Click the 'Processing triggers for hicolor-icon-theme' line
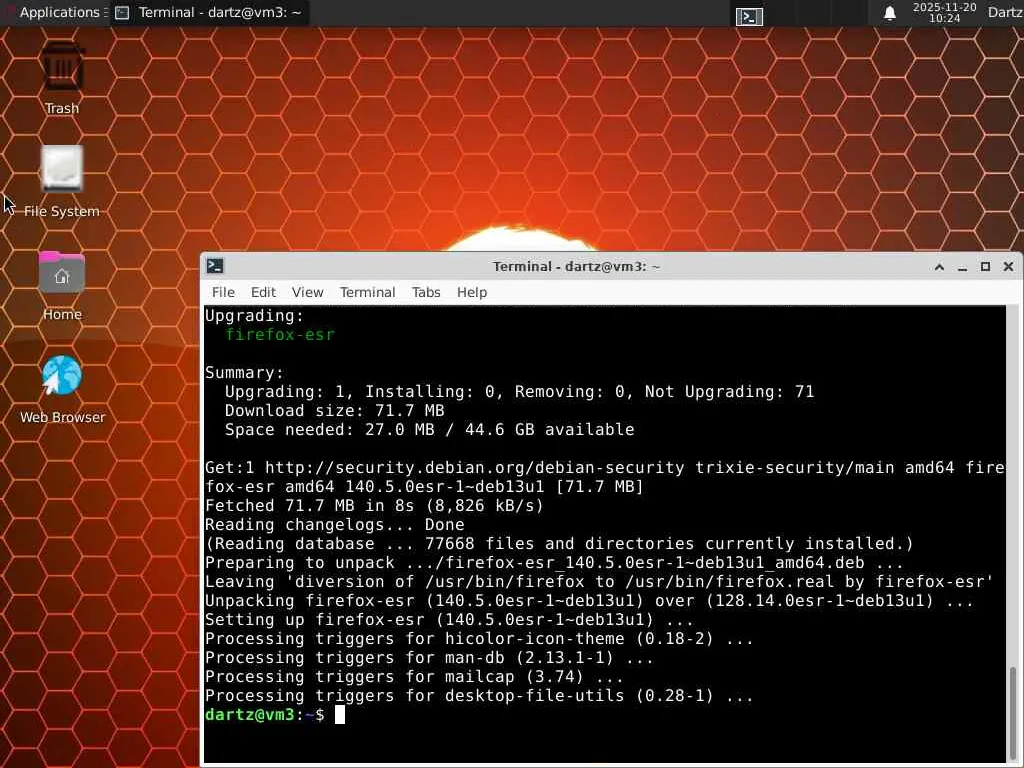1024x768 pixels. click(479, 638)
